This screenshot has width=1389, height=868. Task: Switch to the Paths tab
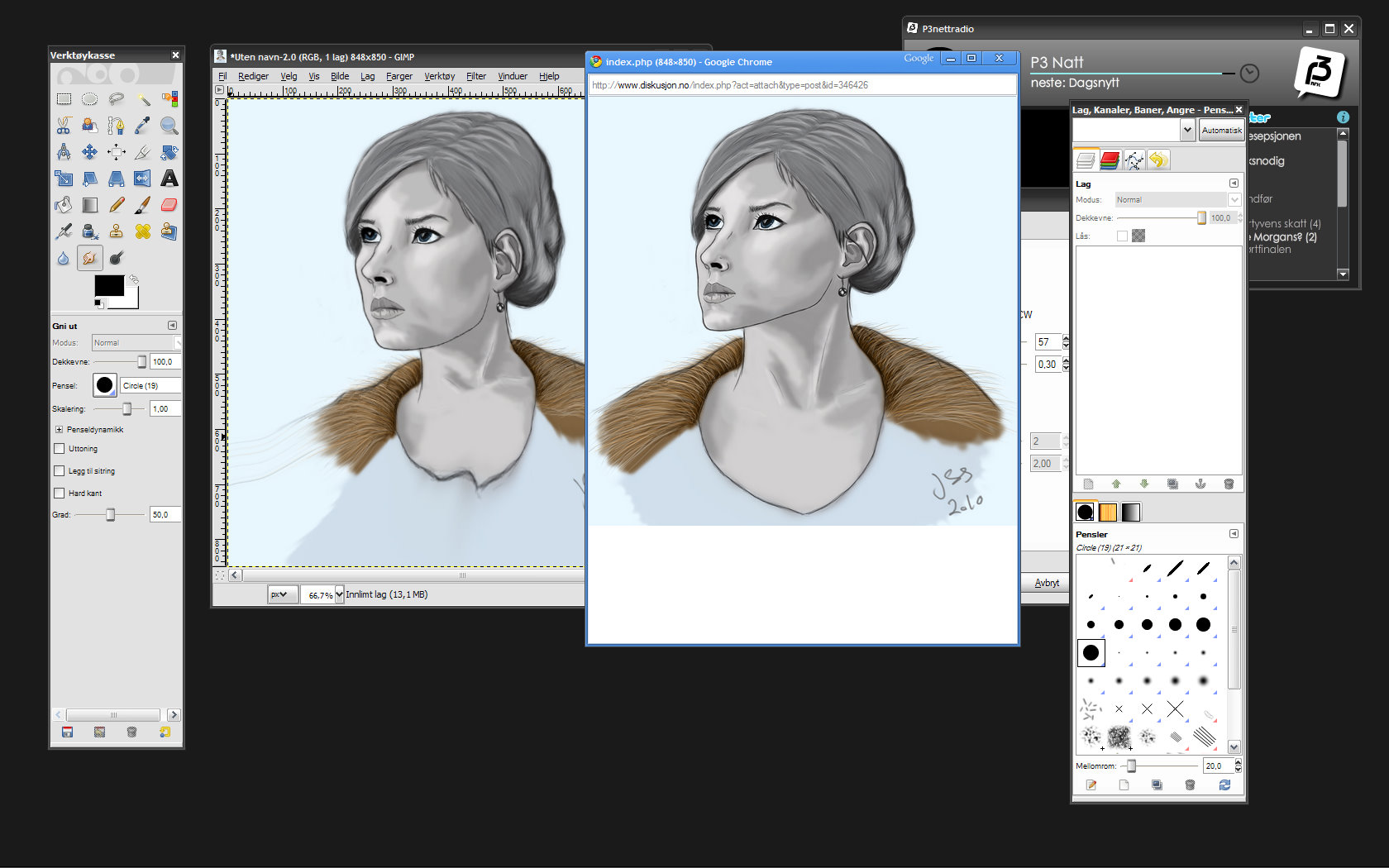pos(1134,160)
